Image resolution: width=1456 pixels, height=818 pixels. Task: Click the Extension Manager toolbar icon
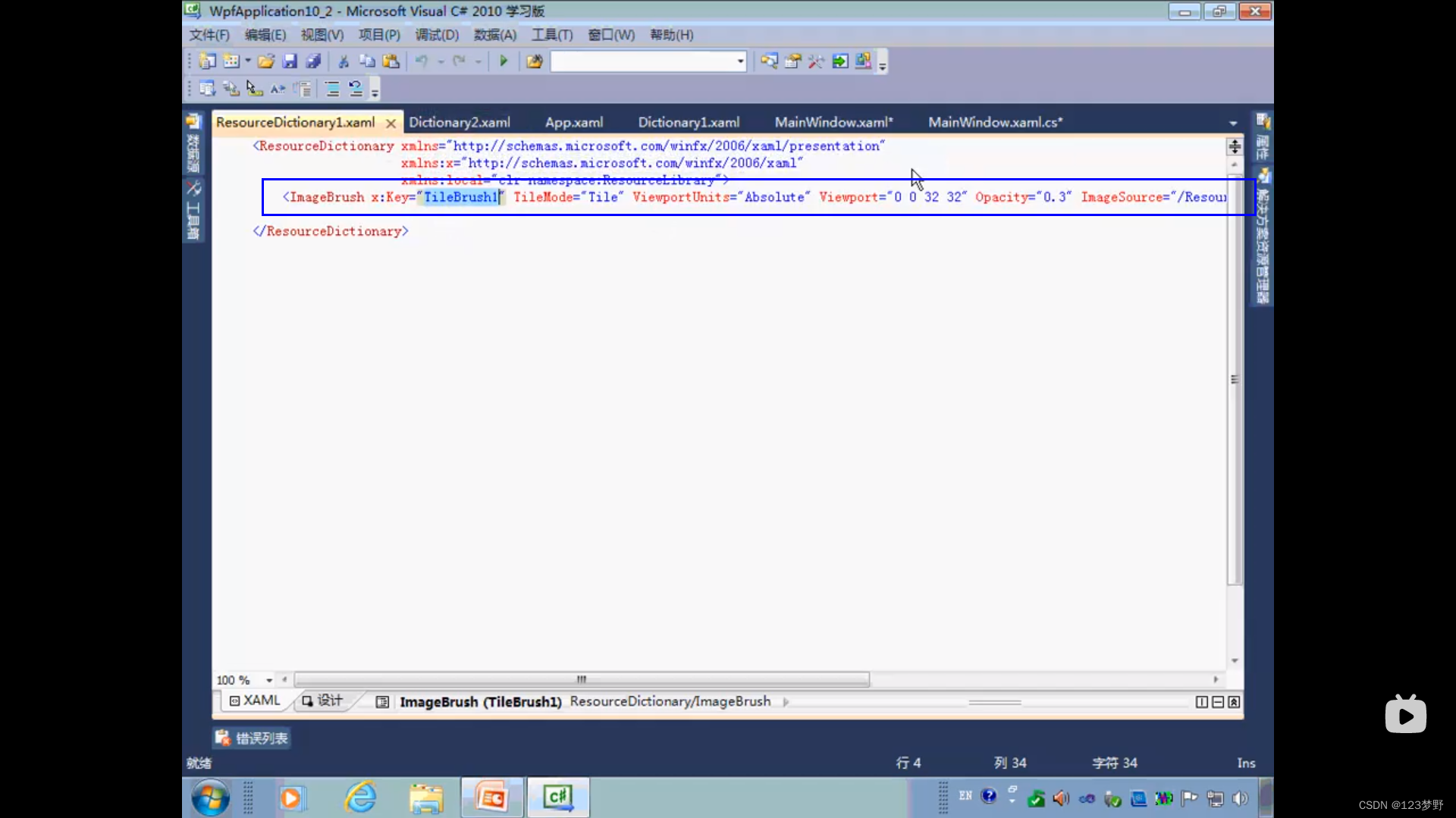[864, 61]
